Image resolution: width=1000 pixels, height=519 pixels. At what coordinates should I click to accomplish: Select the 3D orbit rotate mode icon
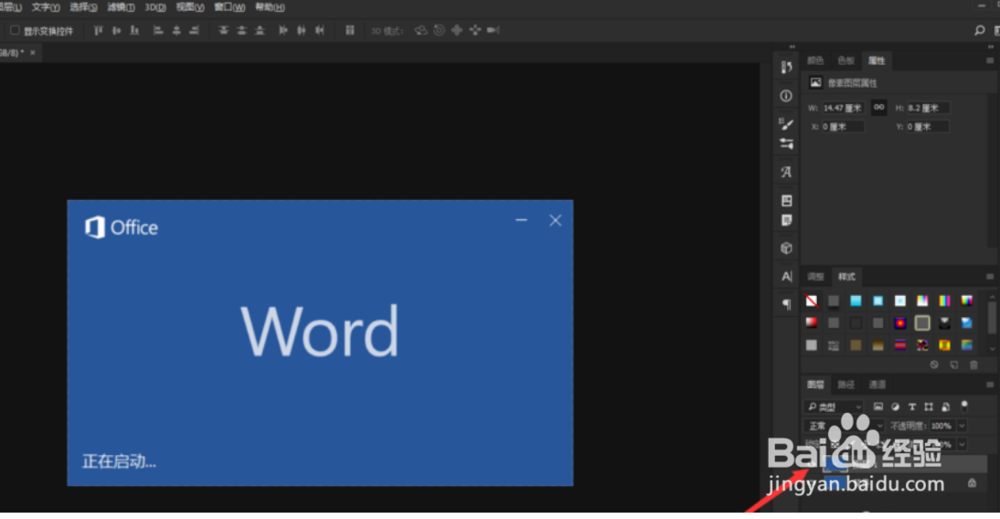point(420,30)
